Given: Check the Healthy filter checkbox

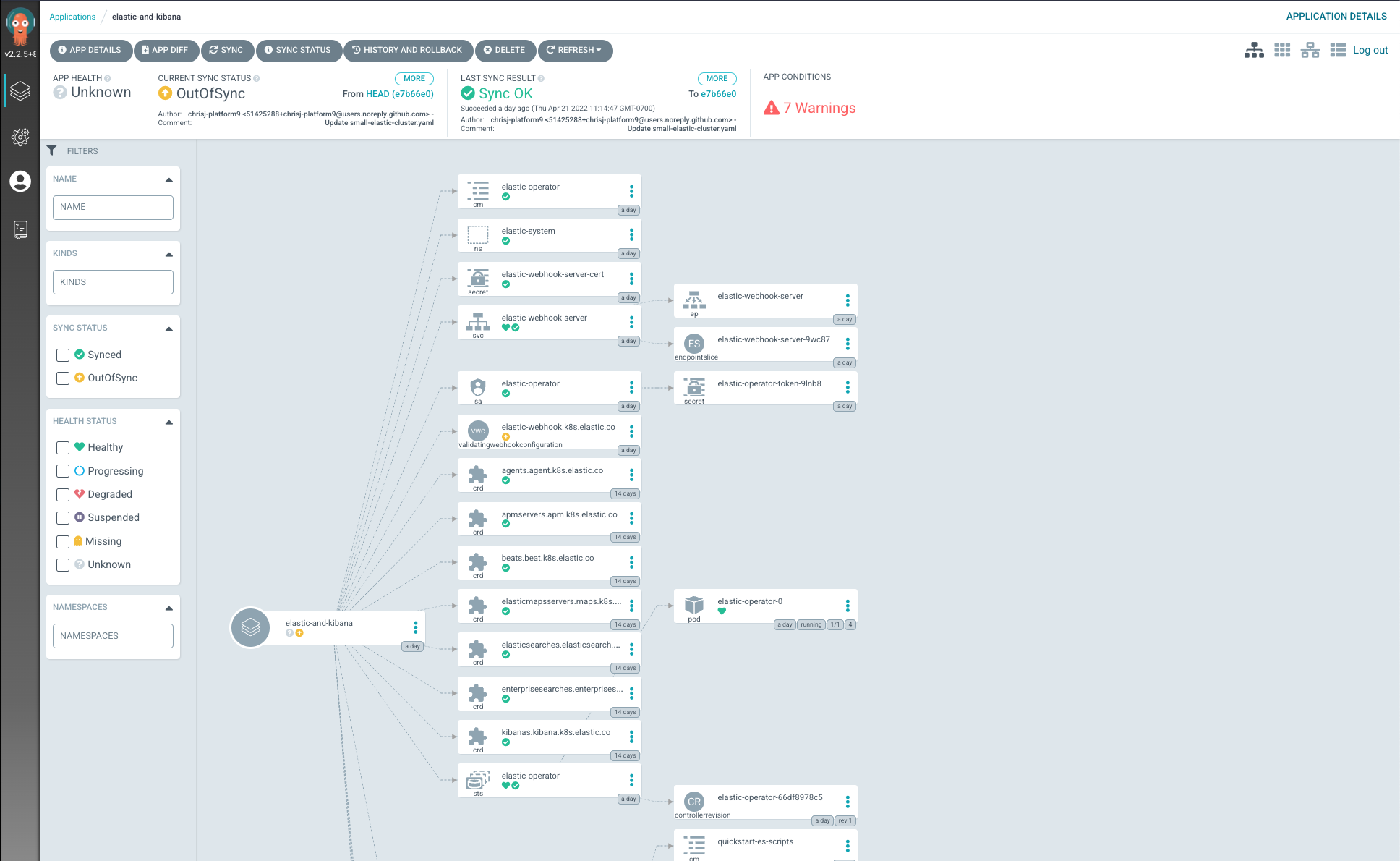Looking at the screenshot, I should [x=63, y=448].
